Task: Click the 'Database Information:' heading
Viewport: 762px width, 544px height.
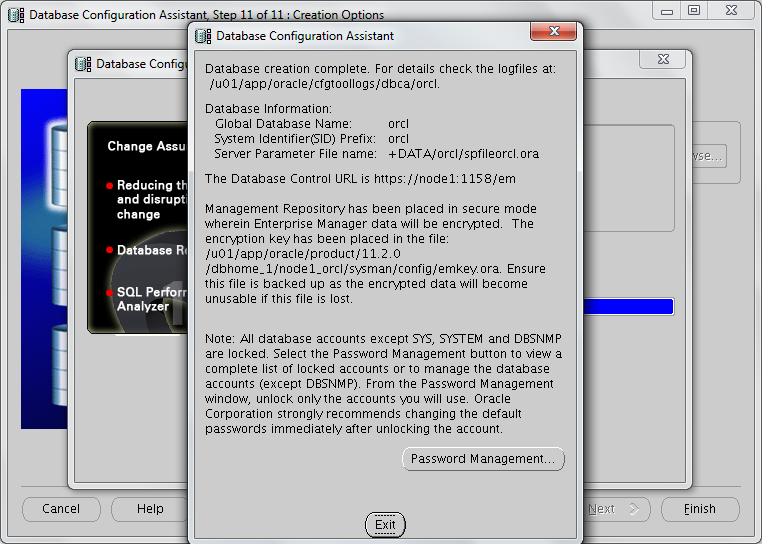Action: pos(268,109)
